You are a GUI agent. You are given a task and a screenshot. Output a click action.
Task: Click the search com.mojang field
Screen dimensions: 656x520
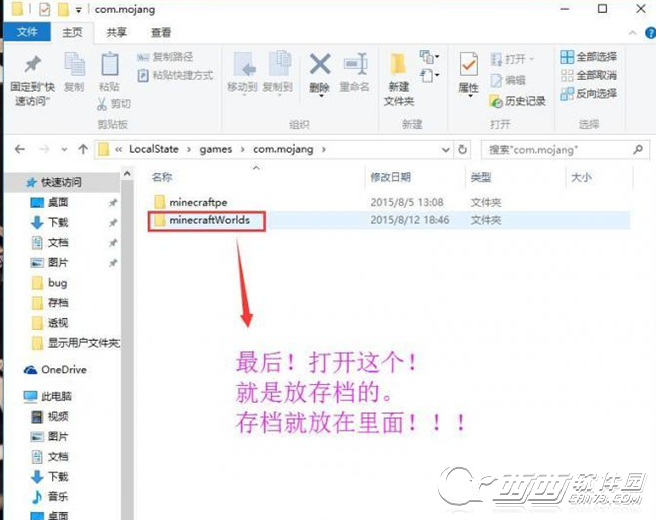point(565,150)
